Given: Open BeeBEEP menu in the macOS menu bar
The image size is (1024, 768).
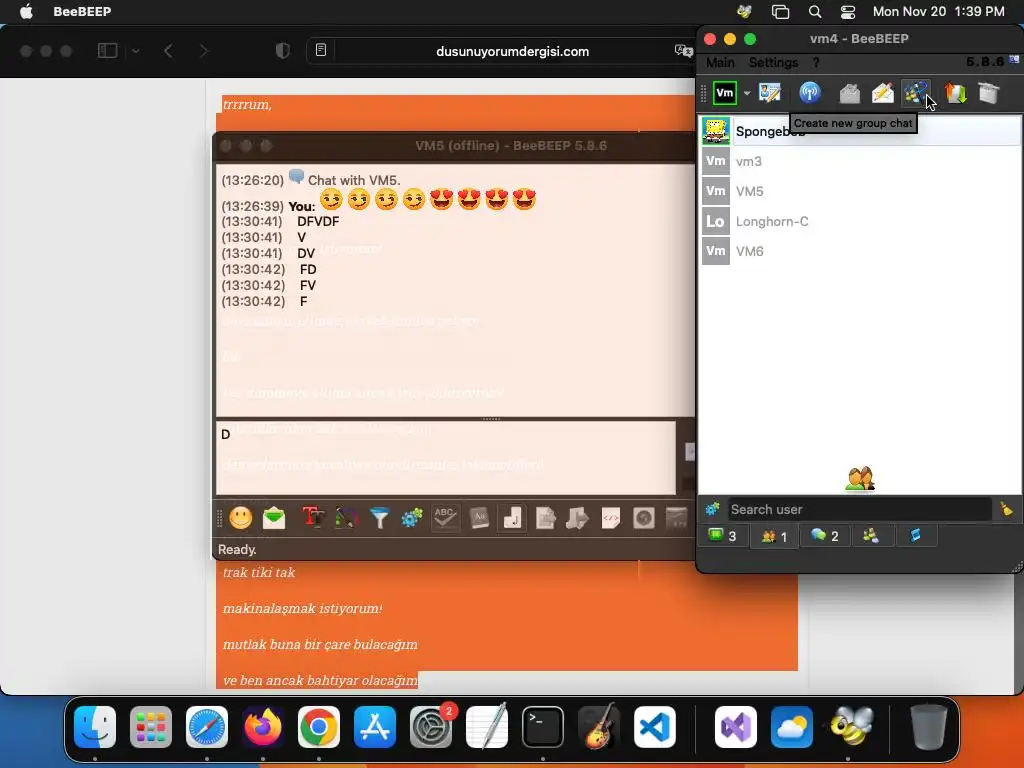Looking at the screenshot, I should (x=82, y=12).
